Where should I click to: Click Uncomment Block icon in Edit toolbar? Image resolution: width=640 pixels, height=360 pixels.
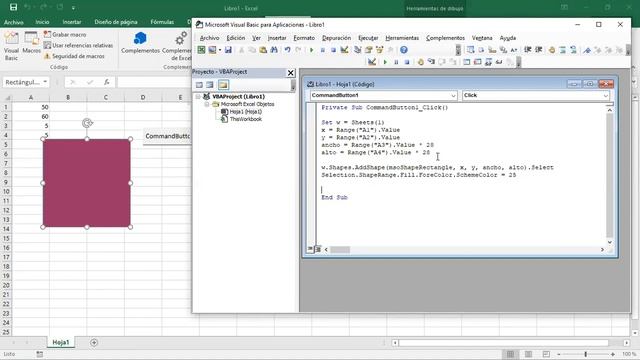pos(573,50)
